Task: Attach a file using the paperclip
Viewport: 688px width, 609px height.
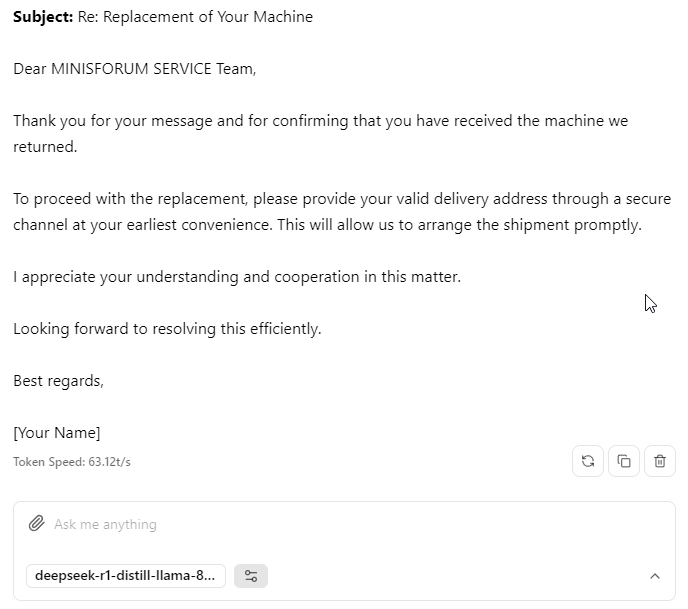Action: (x=36, y=523)
